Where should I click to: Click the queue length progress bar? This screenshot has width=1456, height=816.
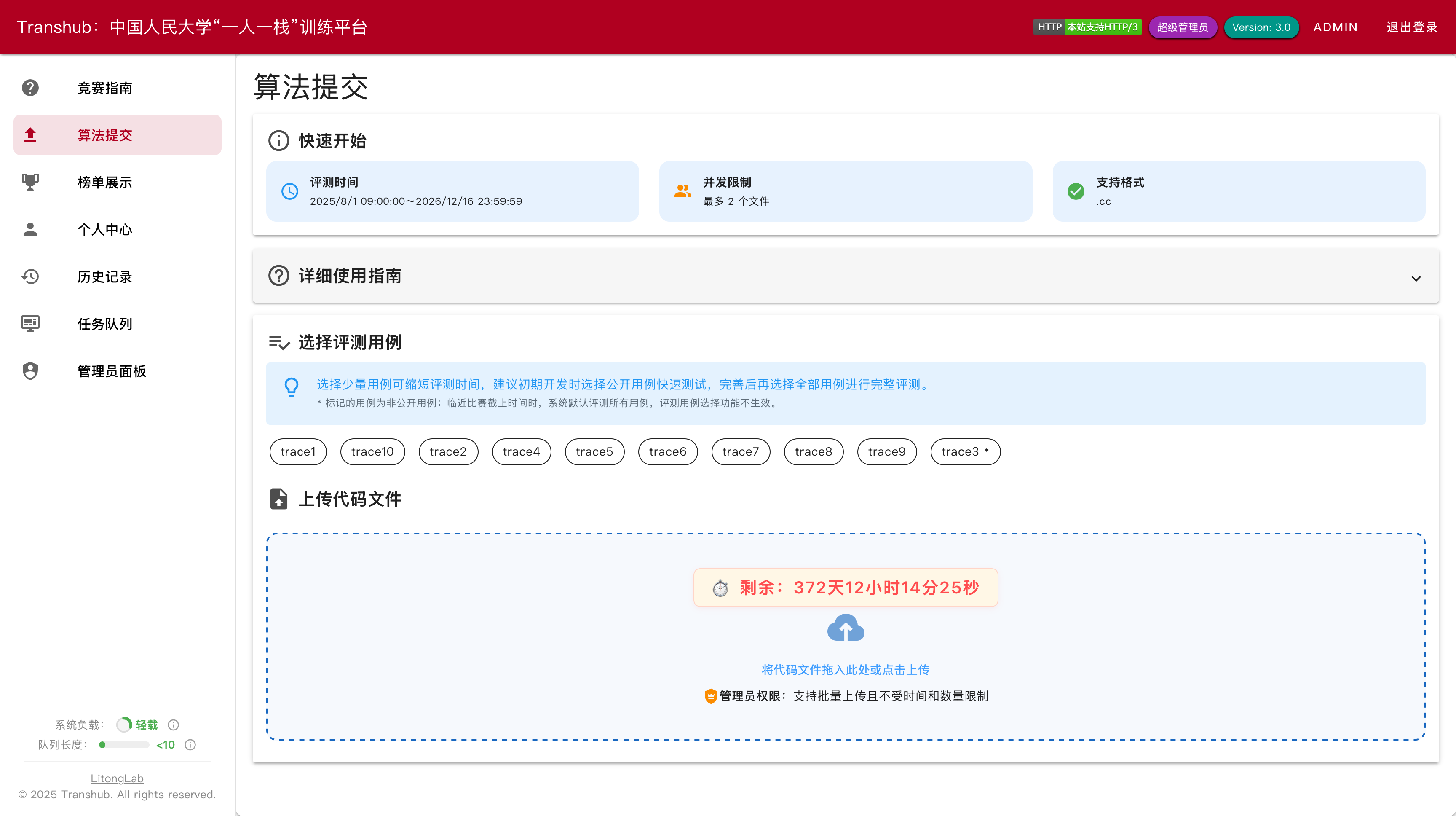124,745
